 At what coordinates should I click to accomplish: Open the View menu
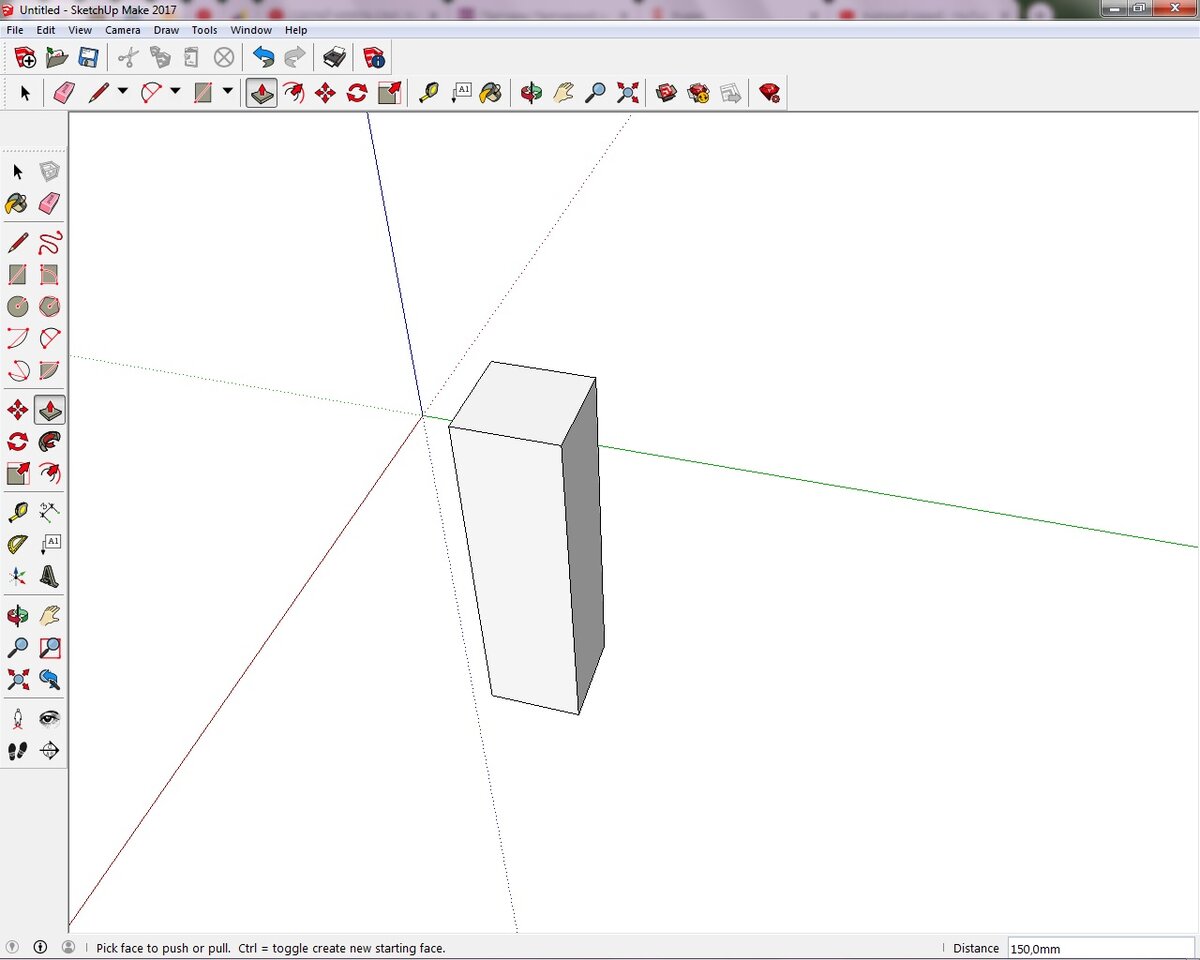(x=80, y=30)
